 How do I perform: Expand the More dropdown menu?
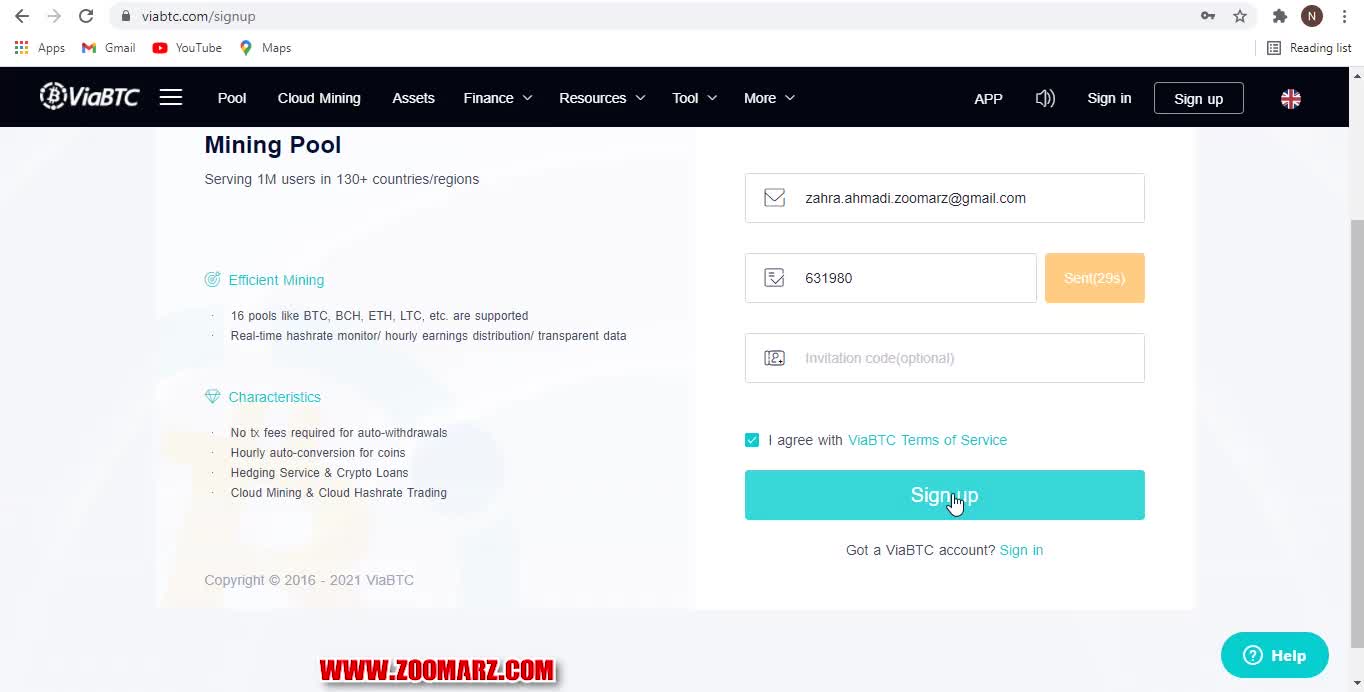coord(769,98)
